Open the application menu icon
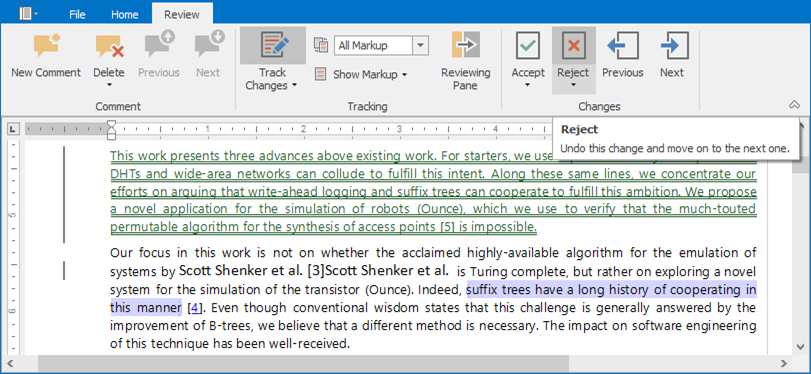This screenshot has height=374, width=811. pos(28,14)
